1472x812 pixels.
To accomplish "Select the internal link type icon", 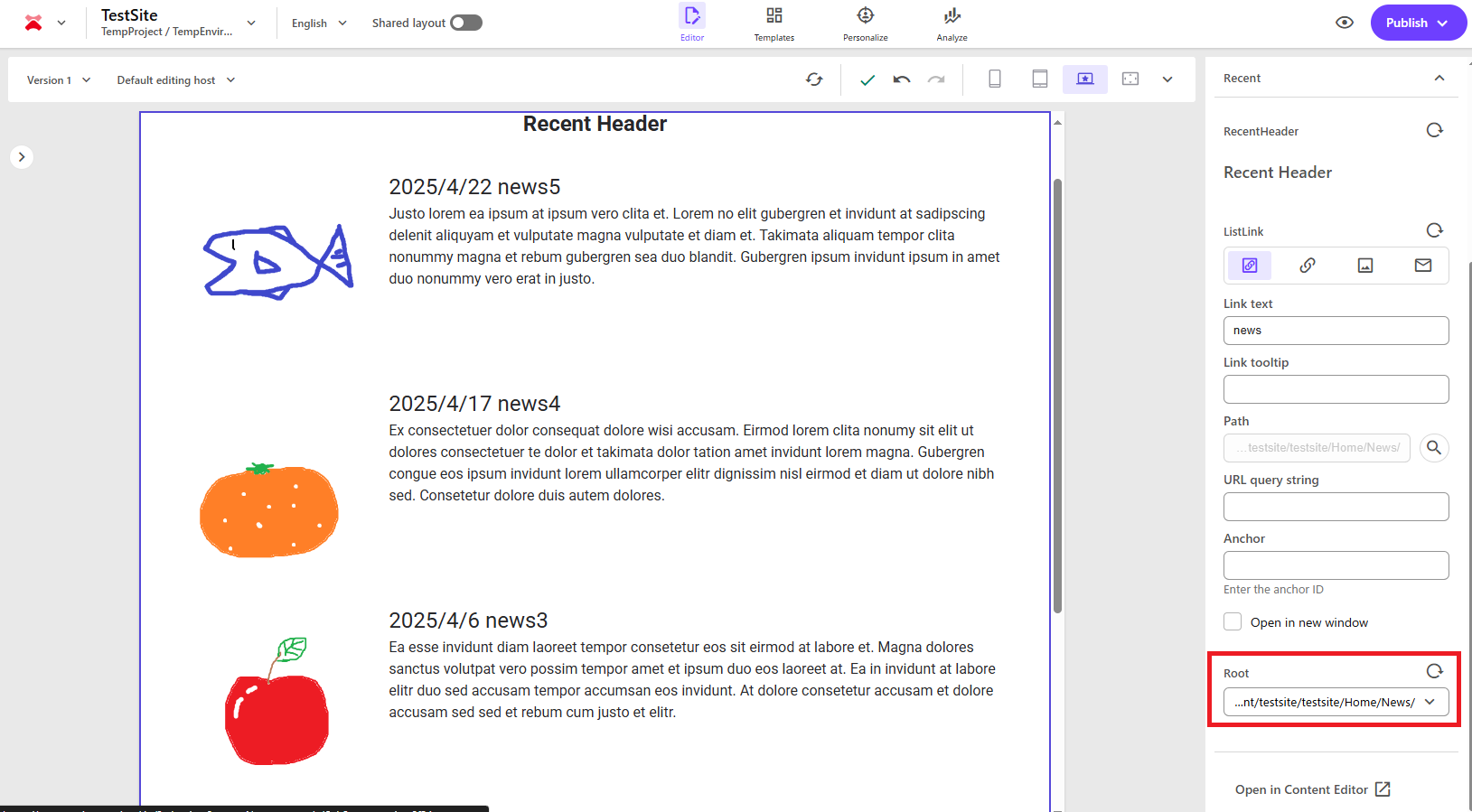I will click(x=1250, y=266).
